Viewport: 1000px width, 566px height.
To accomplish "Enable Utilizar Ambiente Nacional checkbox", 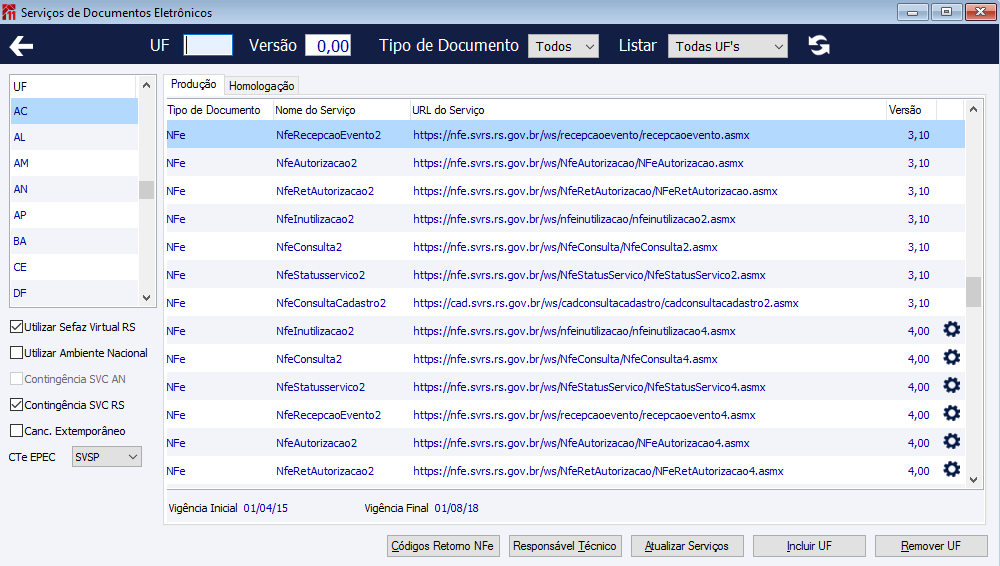I will (x=17, y=353).
